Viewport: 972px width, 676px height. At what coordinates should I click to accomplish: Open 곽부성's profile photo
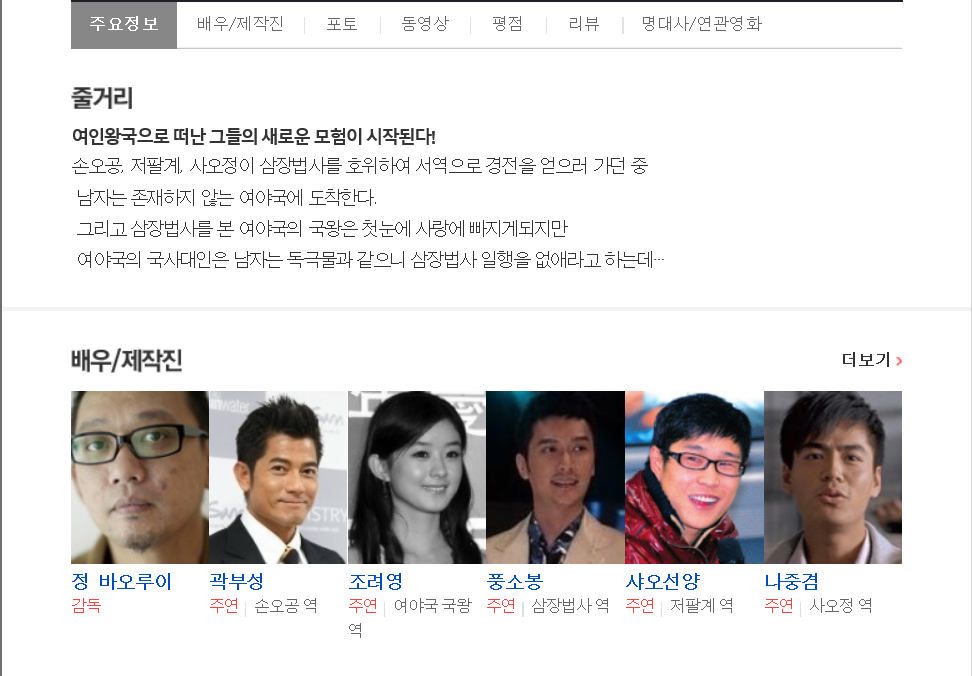(x=278, y=477)
